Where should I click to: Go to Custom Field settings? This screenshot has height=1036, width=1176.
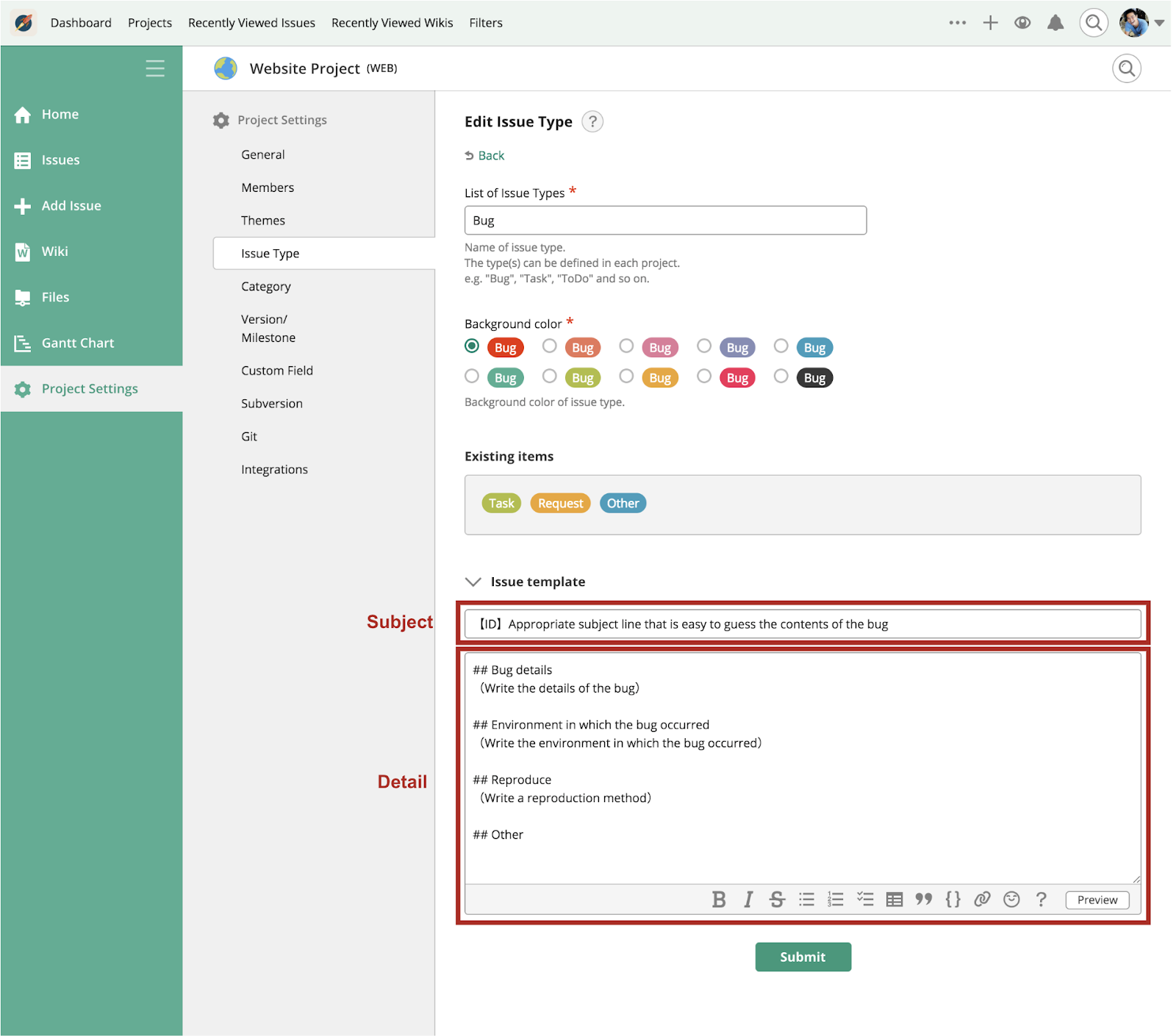276,371
